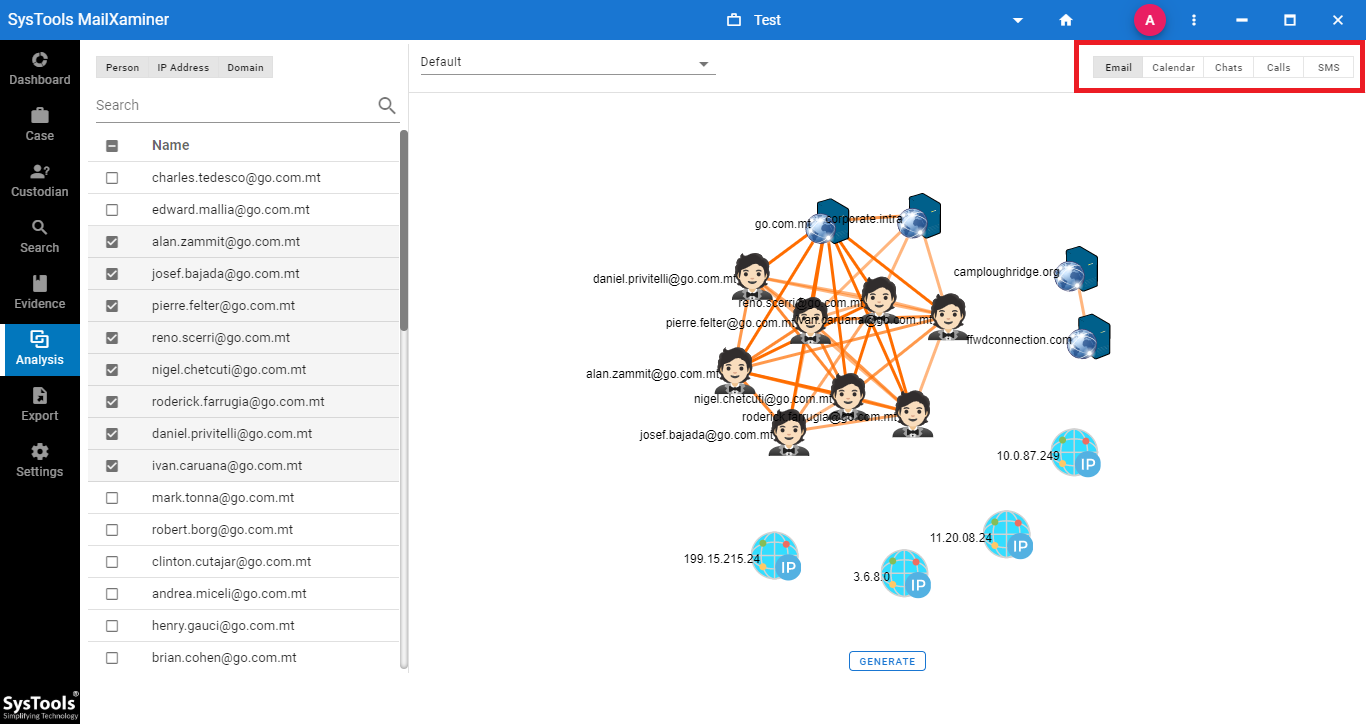Select the Person filter tab
Viewport: 1366px width, 724px height.
point(122,67)
